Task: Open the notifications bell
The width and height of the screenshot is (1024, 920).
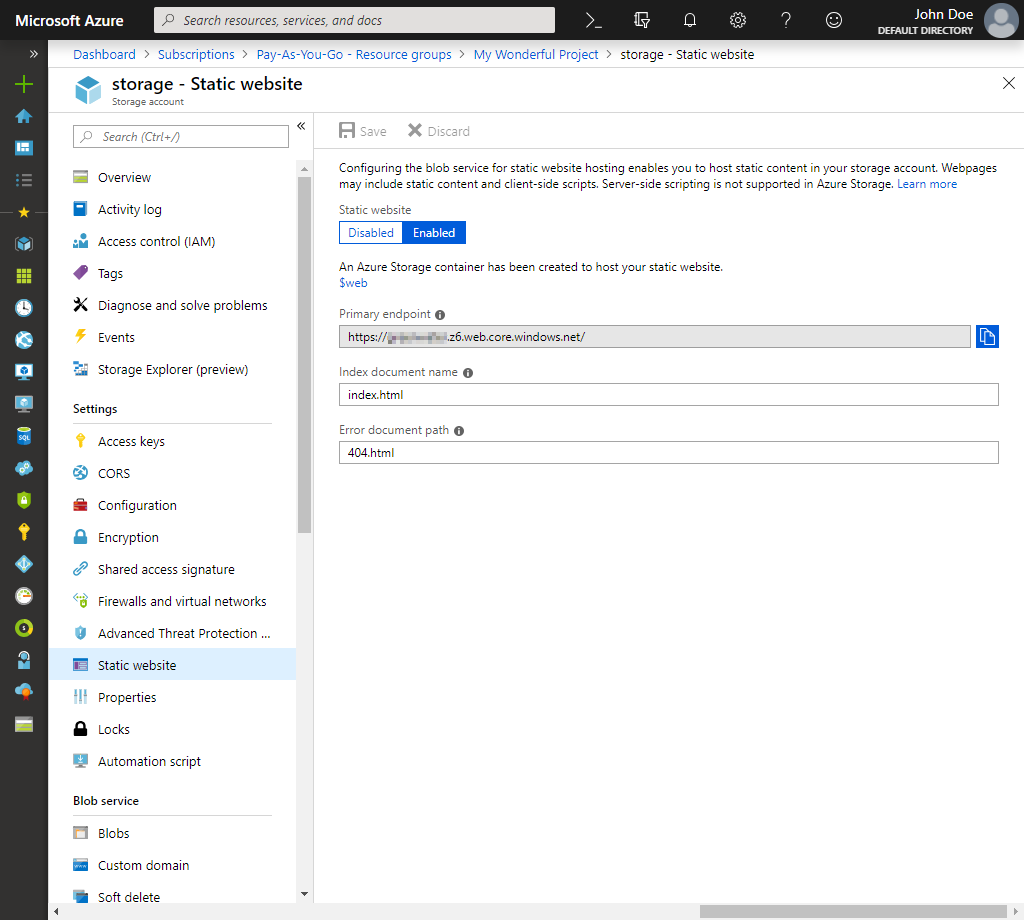Action: [689, 20]
